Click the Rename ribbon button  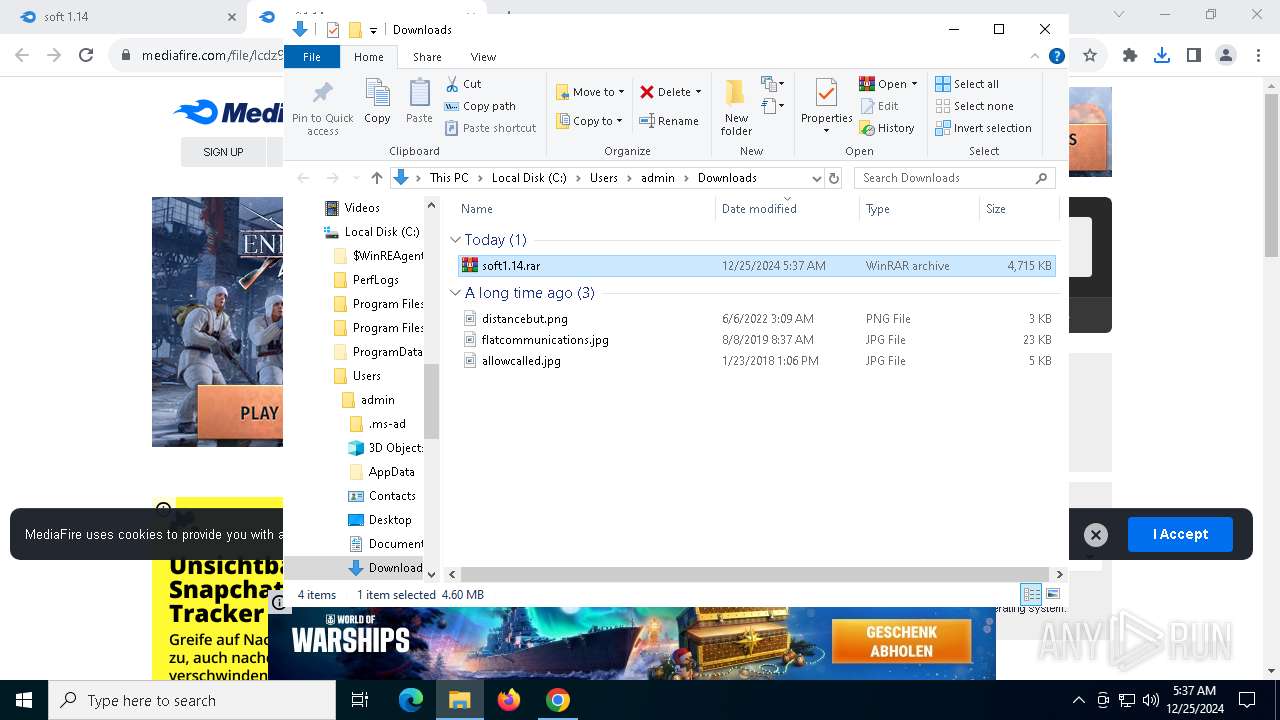pyautogui.click(x=669, y=121)
